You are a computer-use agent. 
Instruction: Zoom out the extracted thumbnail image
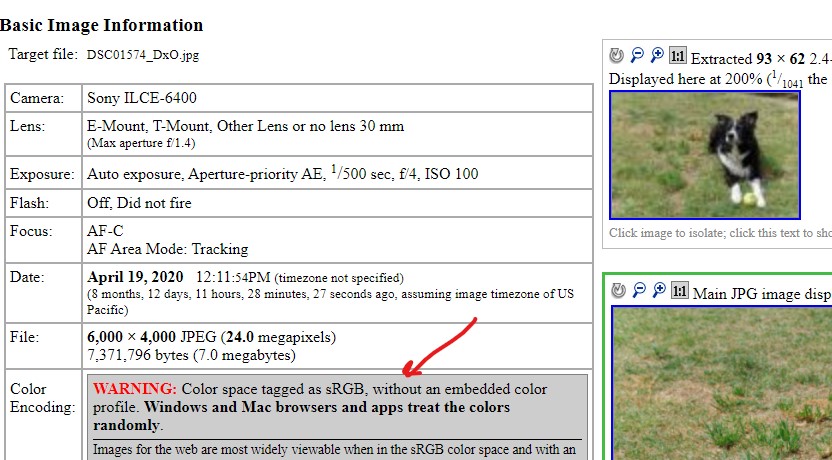(637, 55)
